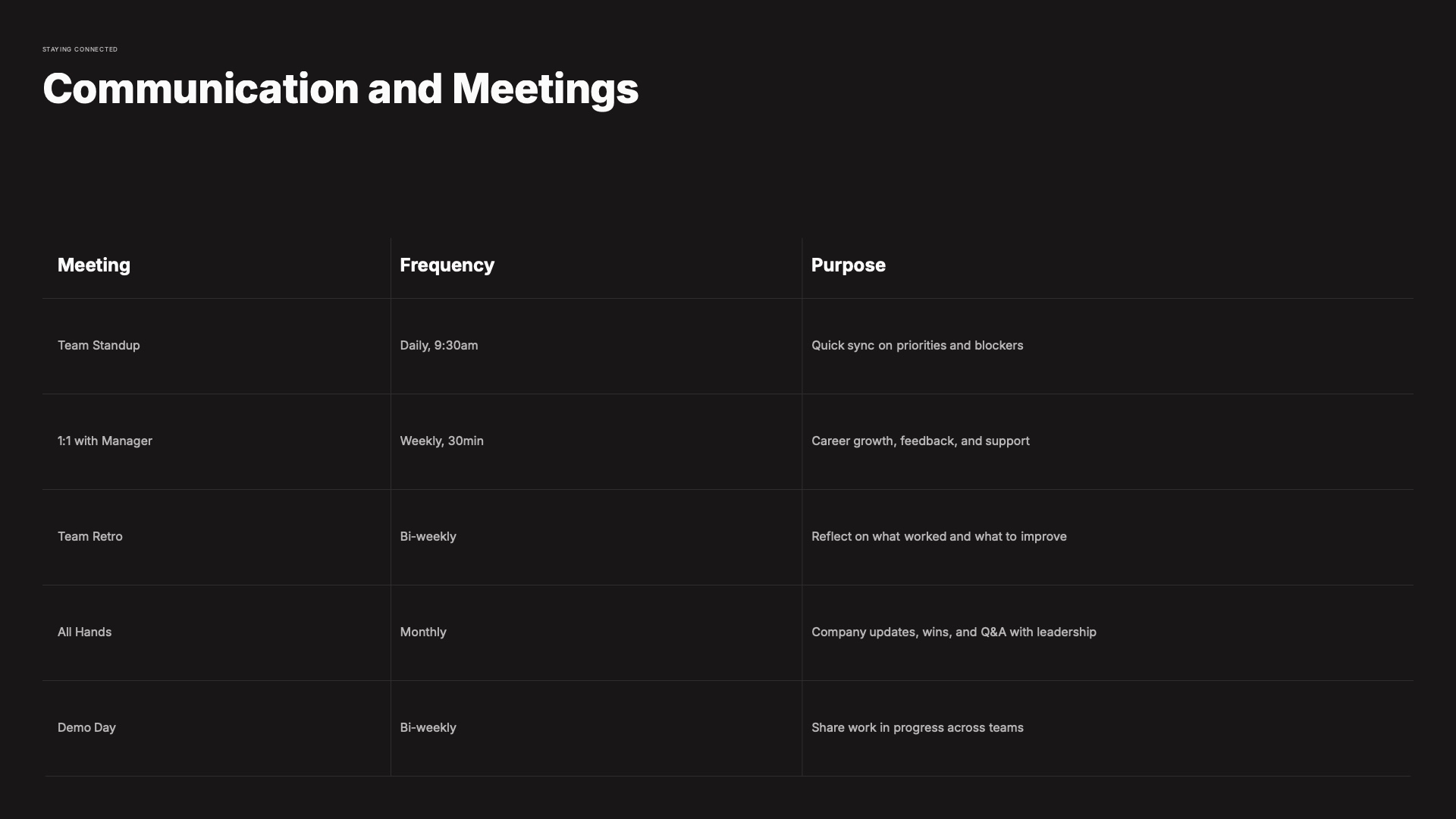Click the 'Communication and Meetings' slide title
This screenshot has width=1456, height=819.
coord(340,89)
